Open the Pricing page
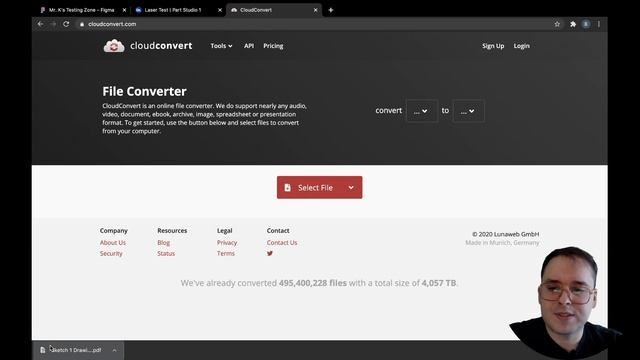640x360 pixels. coord(273,46)
